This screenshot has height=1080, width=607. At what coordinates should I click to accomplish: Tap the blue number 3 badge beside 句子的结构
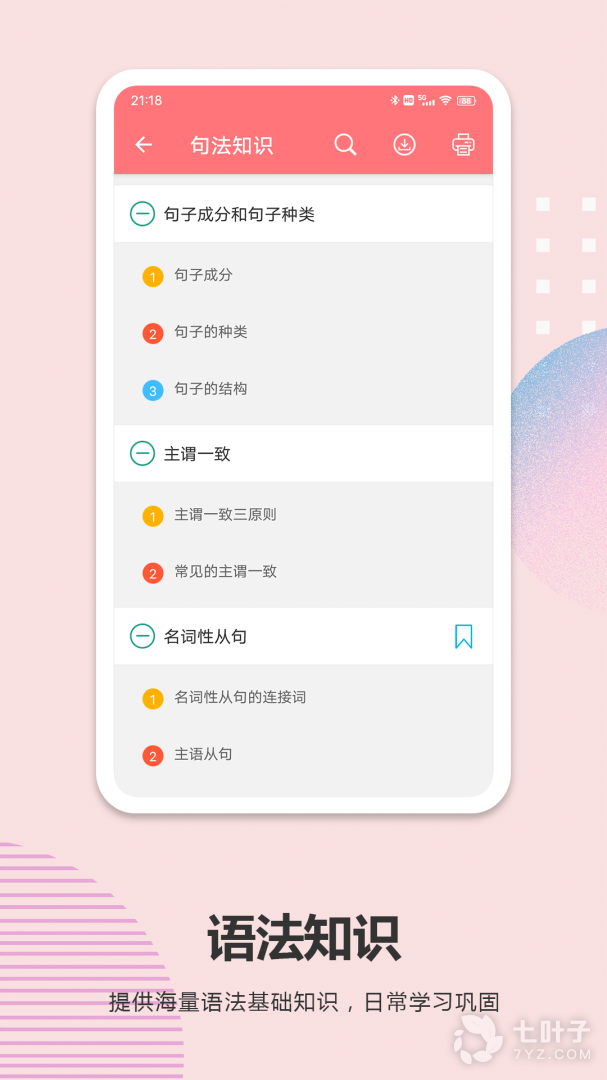(x=153, y=391)
